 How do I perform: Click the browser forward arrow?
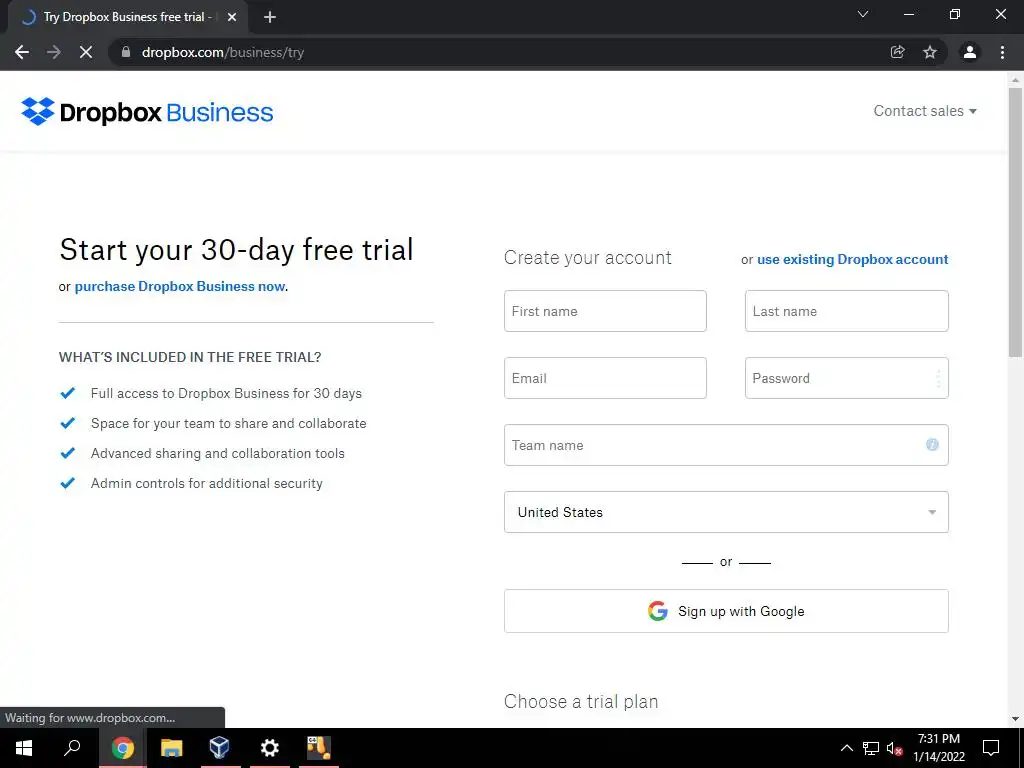(x=54, y=52)
